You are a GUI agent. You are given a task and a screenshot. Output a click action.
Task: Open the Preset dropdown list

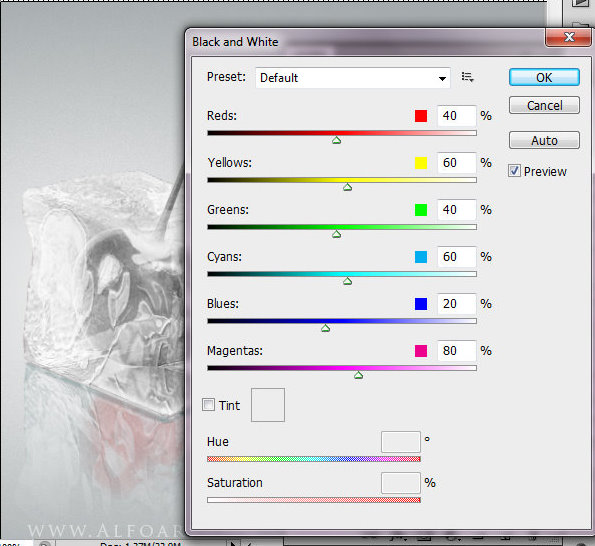click(353, 78)
